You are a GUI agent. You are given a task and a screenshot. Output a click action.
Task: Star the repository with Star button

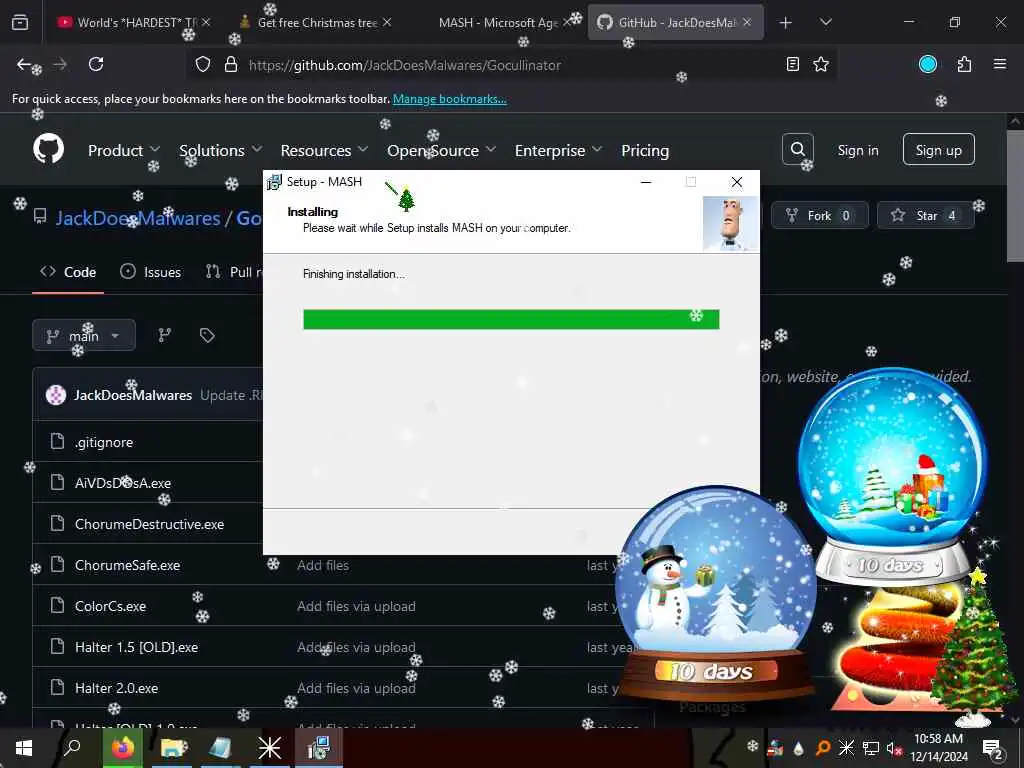click(x=925, y=216)
